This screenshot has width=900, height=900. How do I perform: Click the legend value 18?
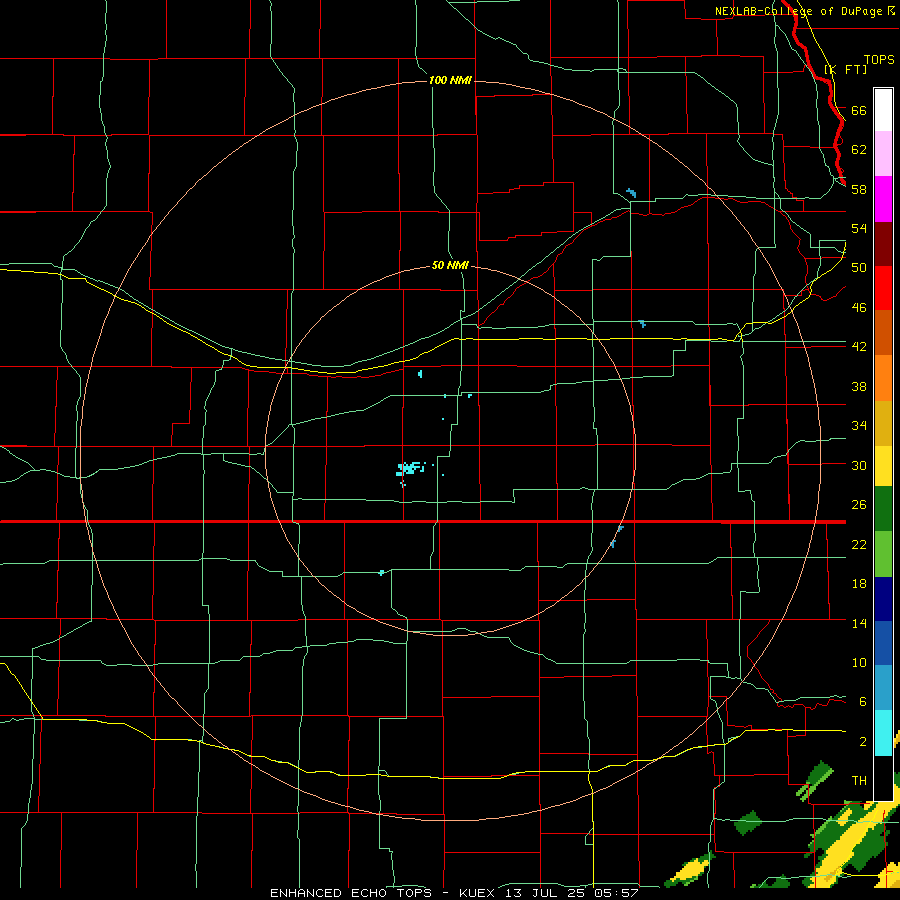click(859, 584)
